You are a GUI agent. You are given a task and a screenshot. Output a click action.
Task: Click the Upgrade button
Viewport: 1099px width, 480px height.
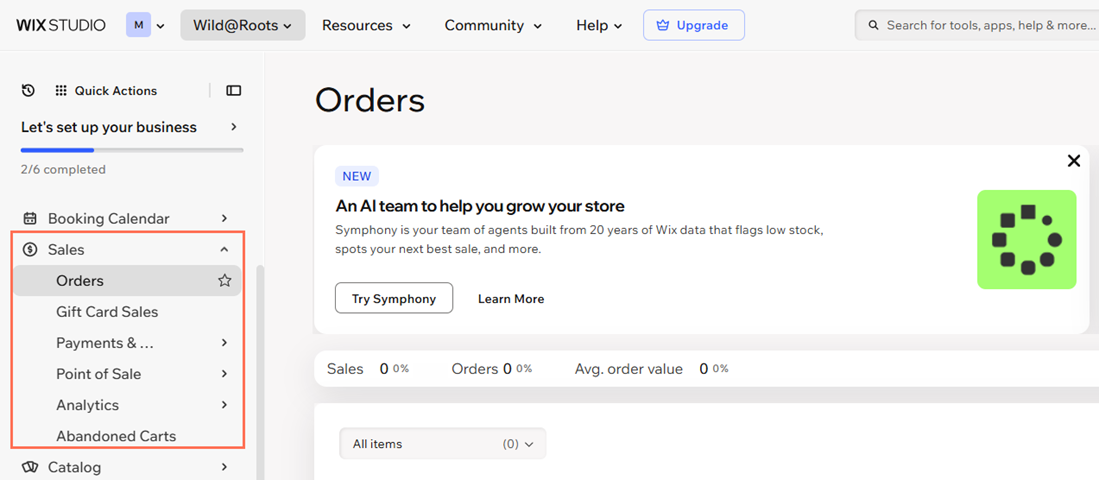694,25
